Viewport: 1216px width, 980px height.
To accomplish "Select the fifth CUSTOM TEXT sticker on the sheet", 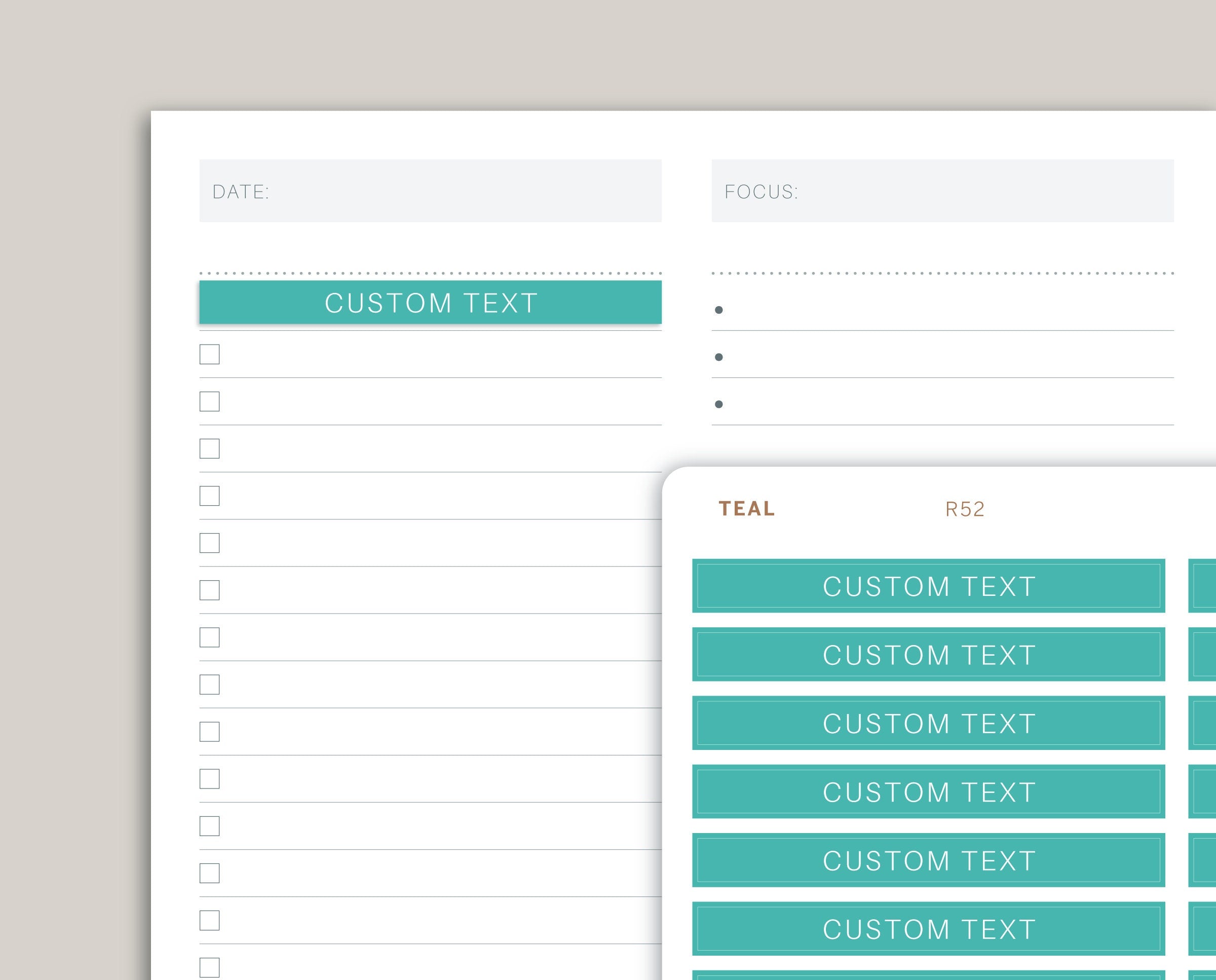I will pos(929,860).
